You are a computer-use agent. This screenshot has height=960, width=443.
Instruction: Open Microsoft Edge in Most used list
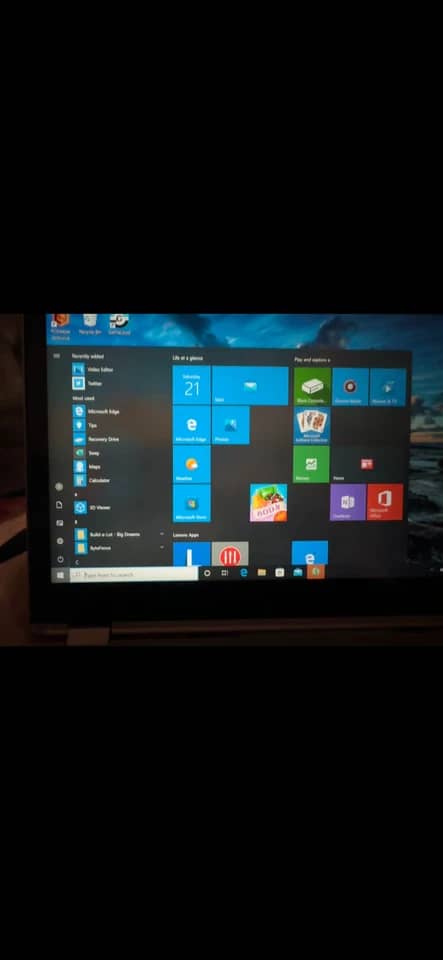click(96, 411)
